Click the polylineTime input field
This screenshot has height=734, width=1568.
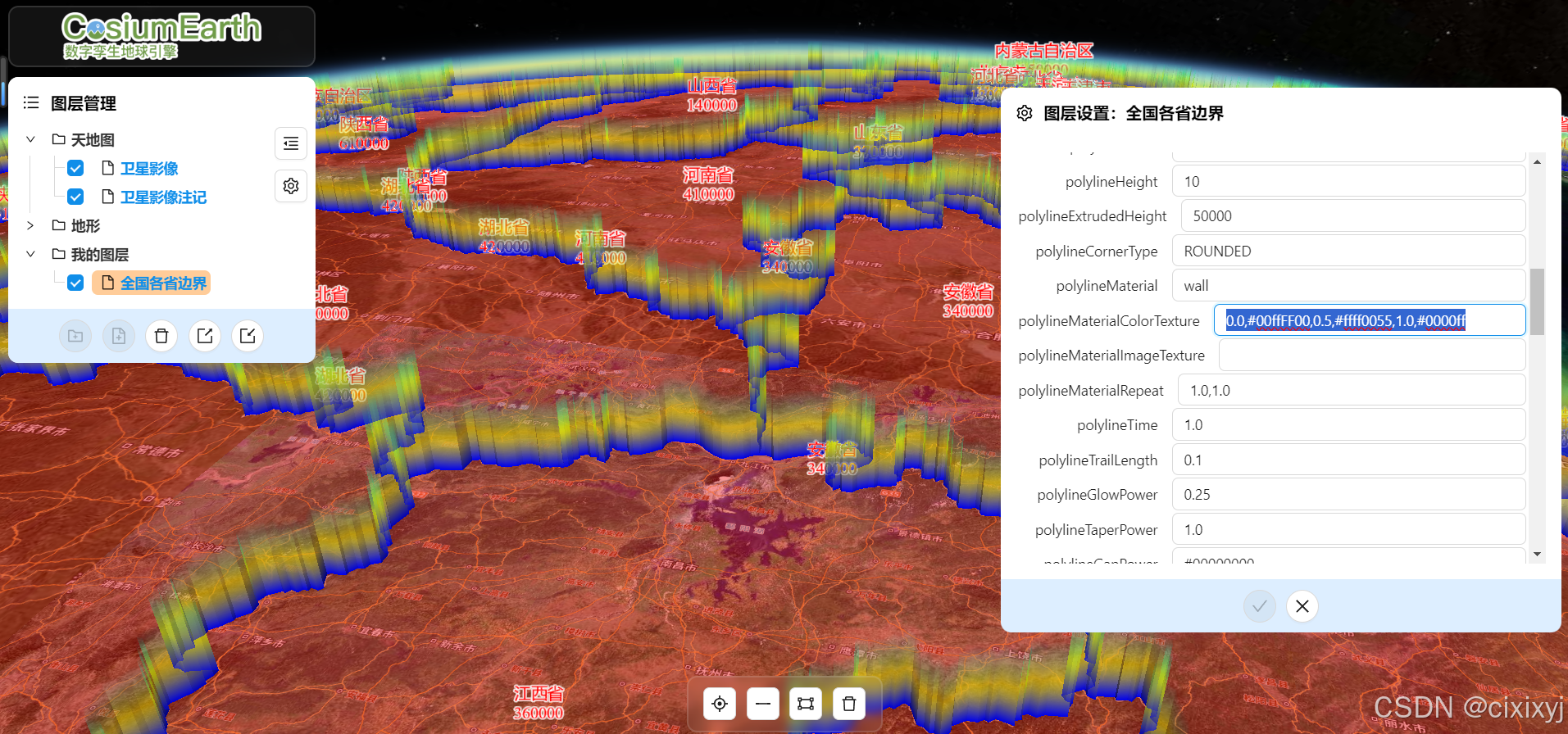click(1348, 425)
